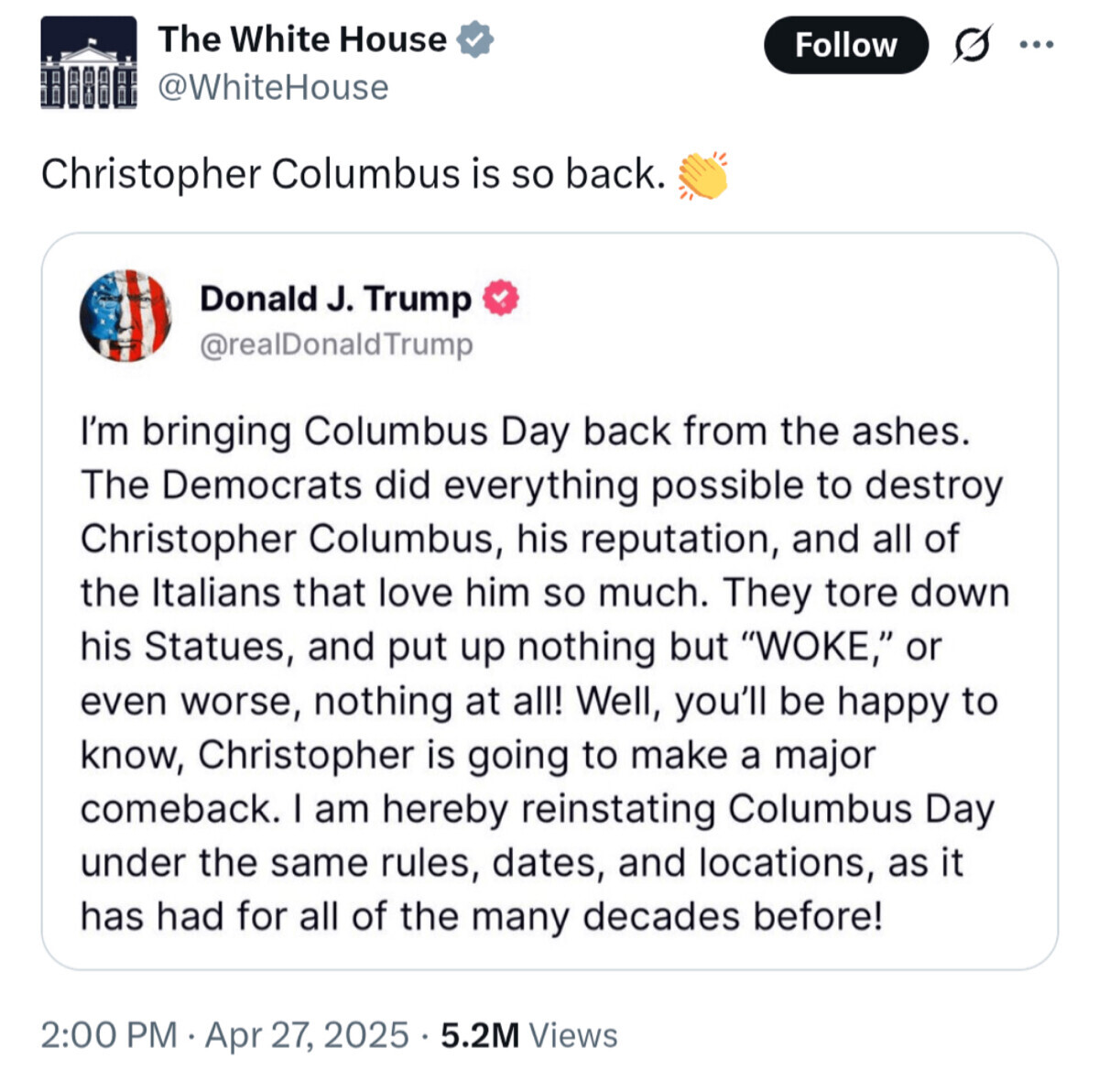Open Grok via the slashed-circle icon
The image size is (1099, 1092).
[x=972, y=45]
